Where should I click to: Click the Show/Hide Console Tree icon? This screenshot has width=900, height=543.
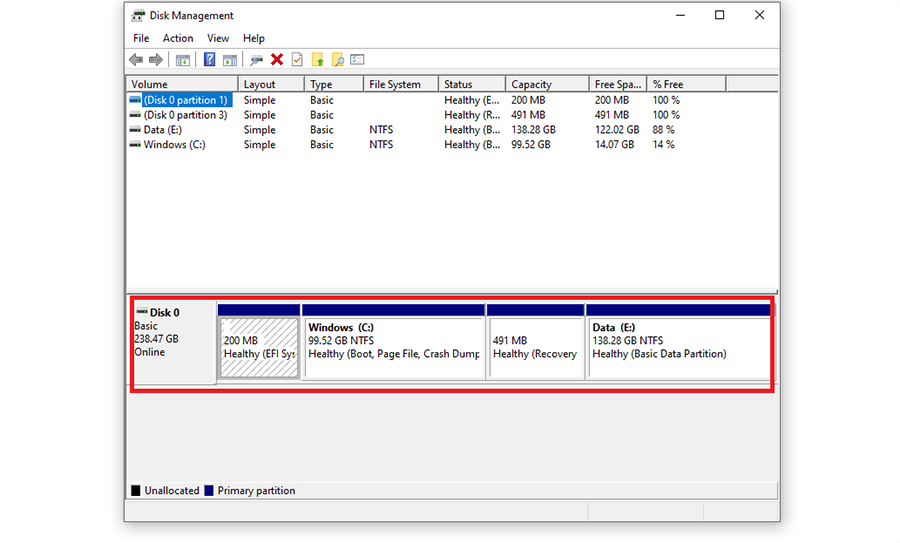click(183, 60)
